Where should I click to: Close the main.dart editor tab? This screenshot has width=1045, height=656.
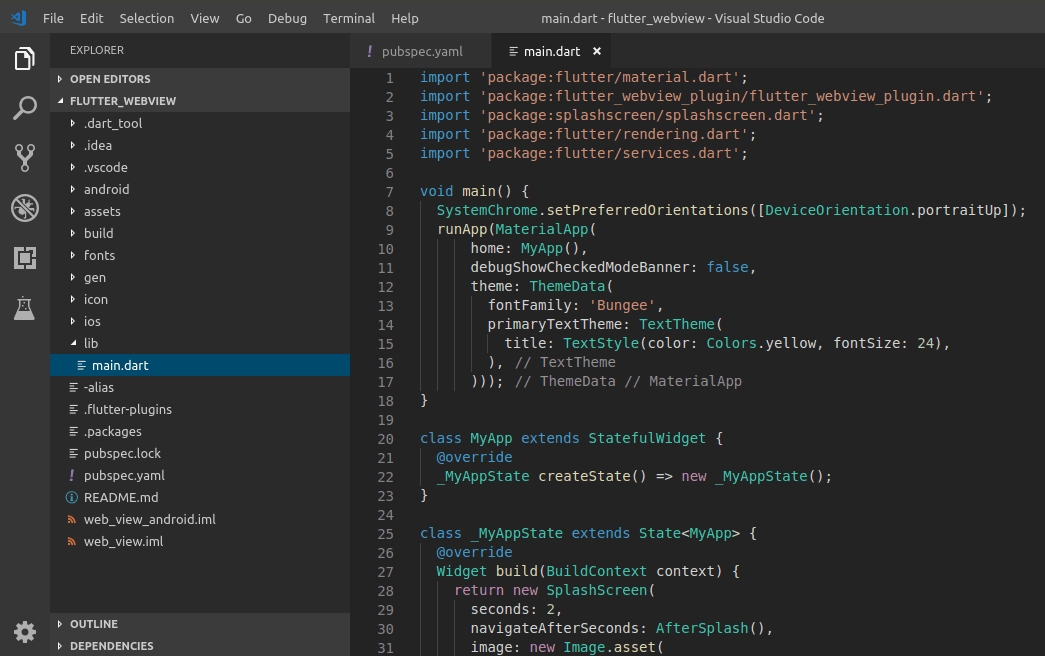pyautogui.click(x=597, y=51)
